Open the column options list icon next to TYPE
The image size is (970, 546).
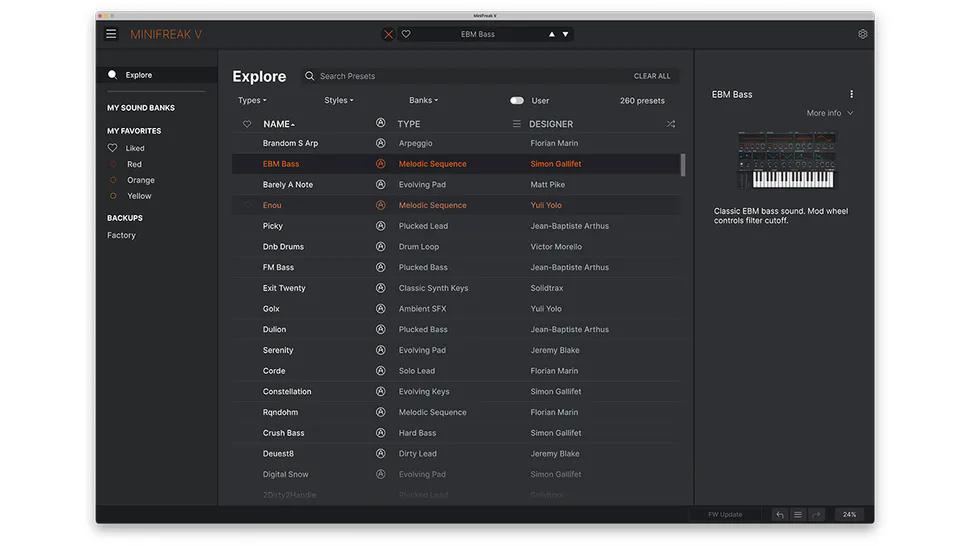(x=517, y=124)
